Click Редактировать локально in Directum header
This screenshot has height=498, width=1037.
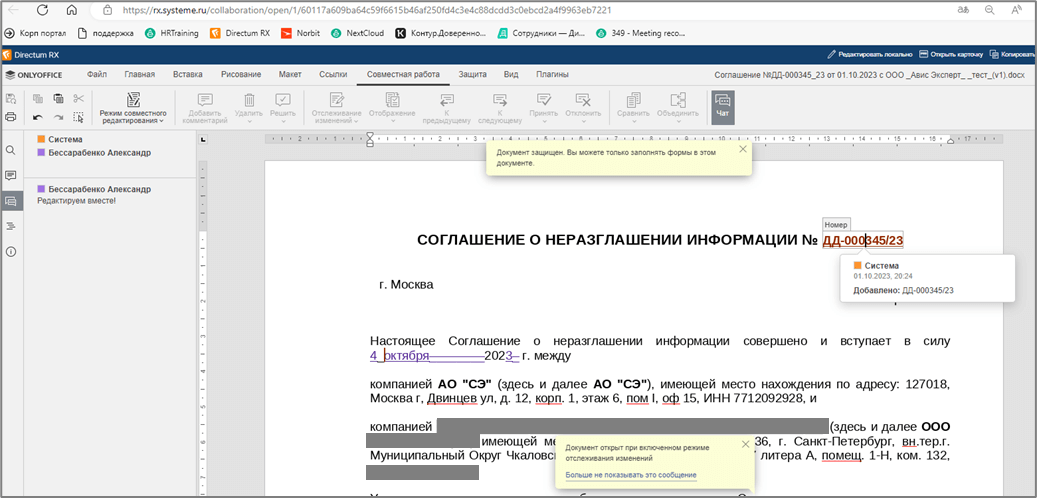(870, 54)
